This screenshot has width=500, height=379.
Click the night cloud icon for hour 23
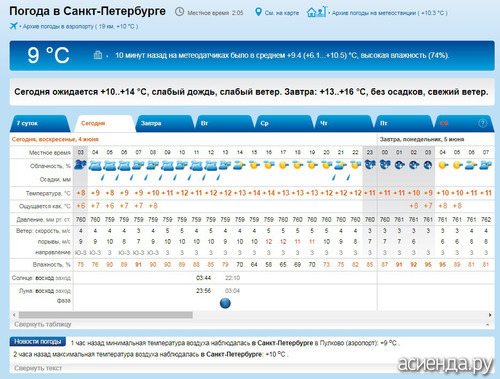370,165
